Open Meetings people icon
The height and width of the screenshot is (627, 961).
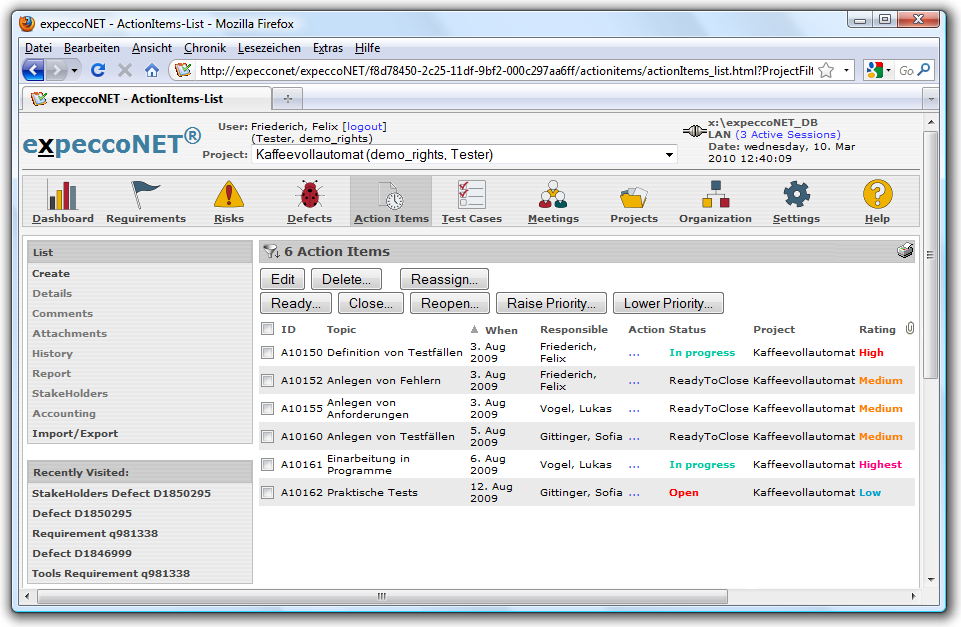click(553, 195)
